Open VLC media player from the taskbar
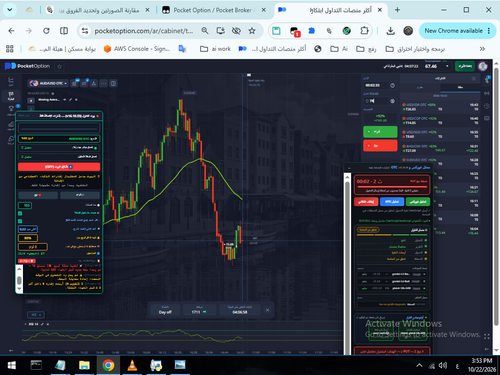 click(x=132, y=365)
